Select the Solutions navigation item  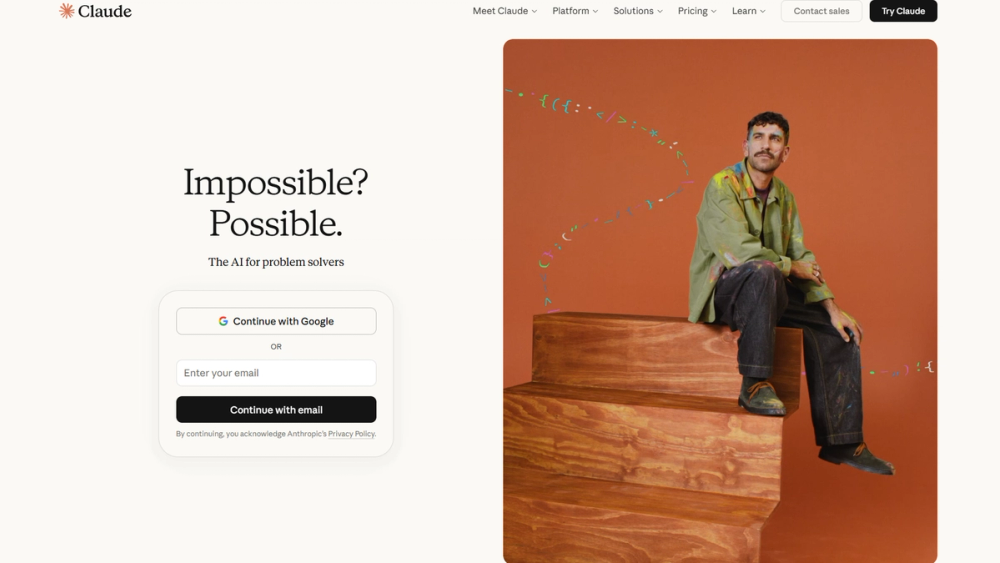(x=638, y=11)
